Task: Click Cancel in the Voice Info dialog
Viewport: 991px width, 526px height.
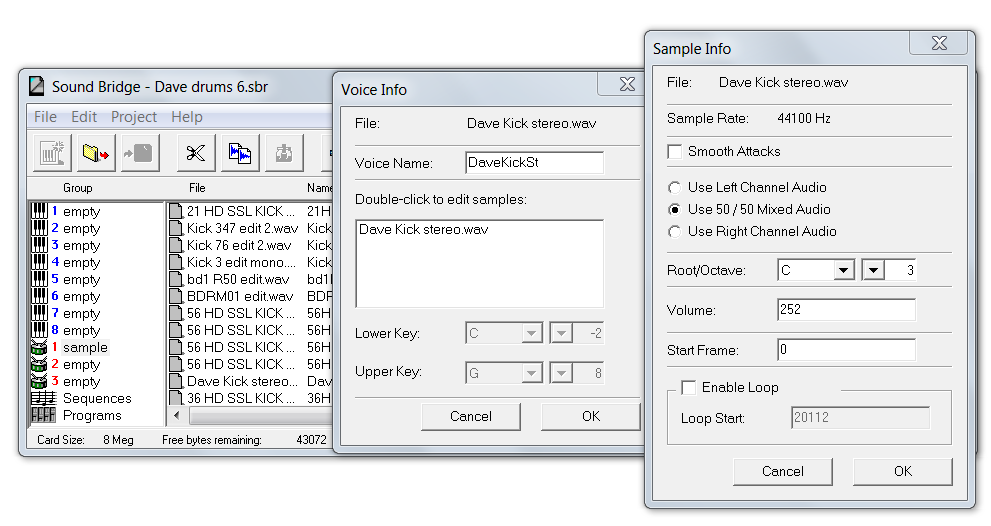Action: coord(470,416)
